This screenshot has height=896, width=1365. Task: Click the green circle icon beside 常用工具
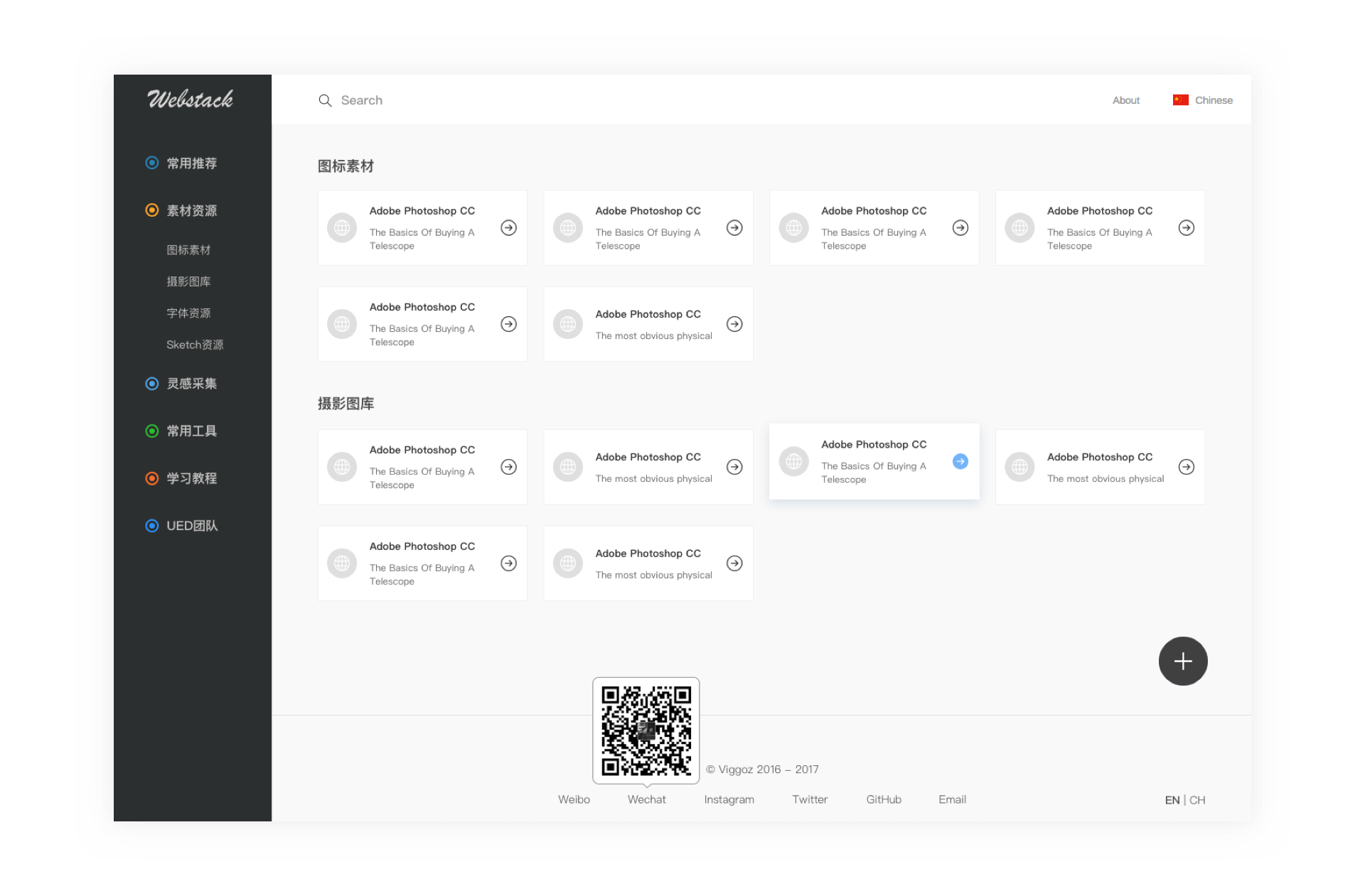[151, 431]
